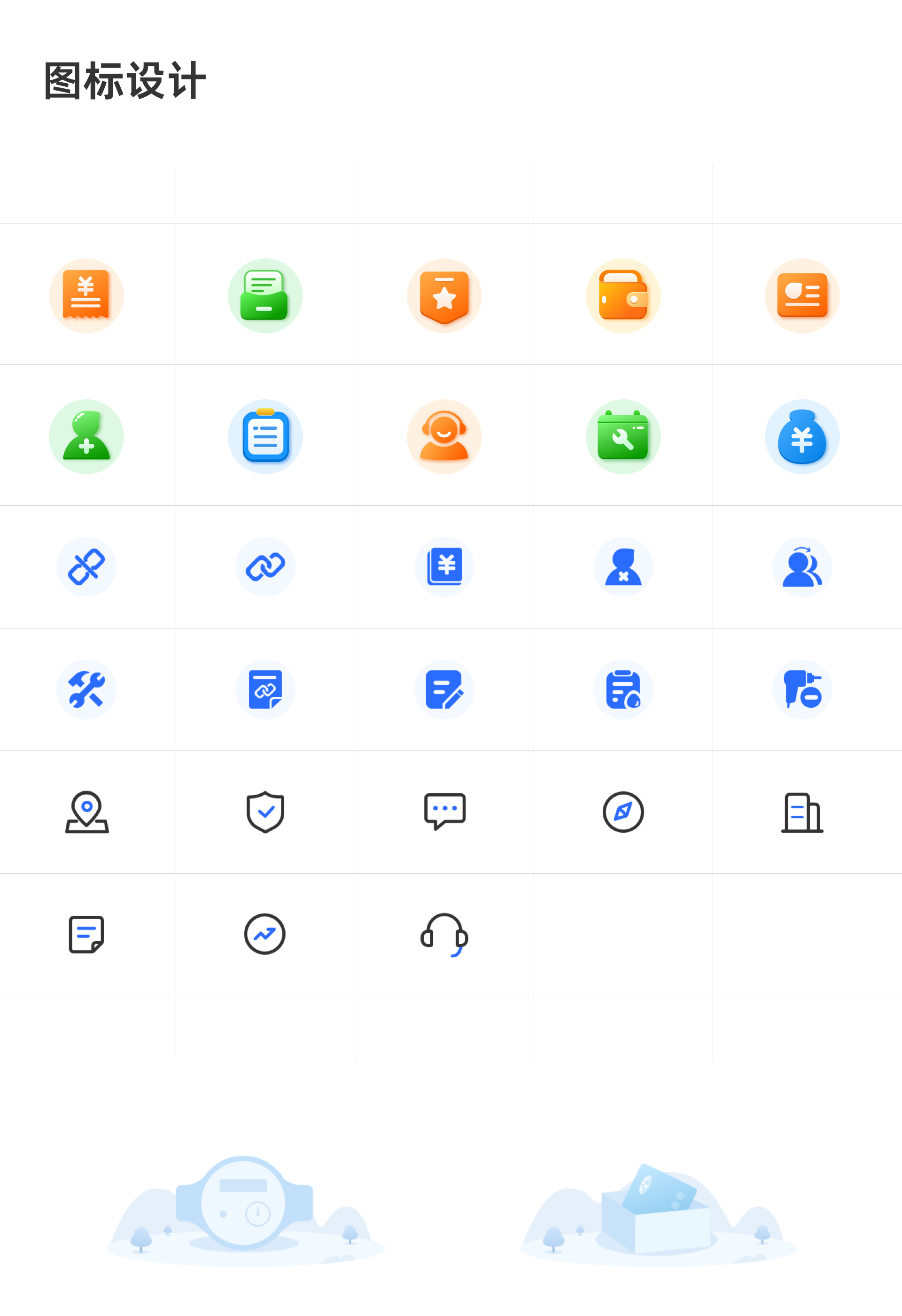Click the outline map location pin icon
Viewport: 902px width, 1316px height.
pyautogui.click(x=87, y=812)
